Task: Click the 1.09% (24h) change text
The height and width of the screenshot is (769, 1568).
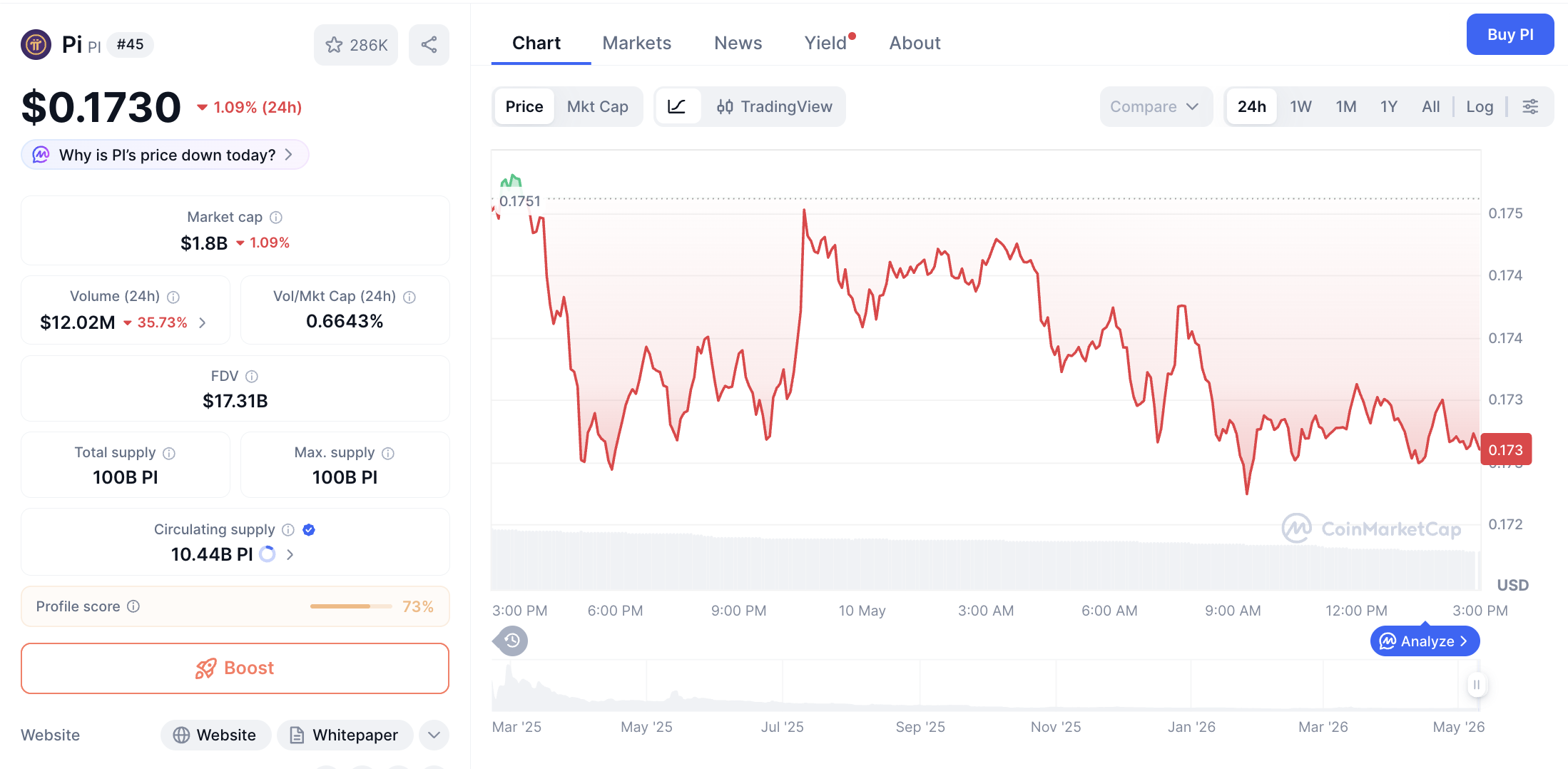Action: click(x=258, y=107)
